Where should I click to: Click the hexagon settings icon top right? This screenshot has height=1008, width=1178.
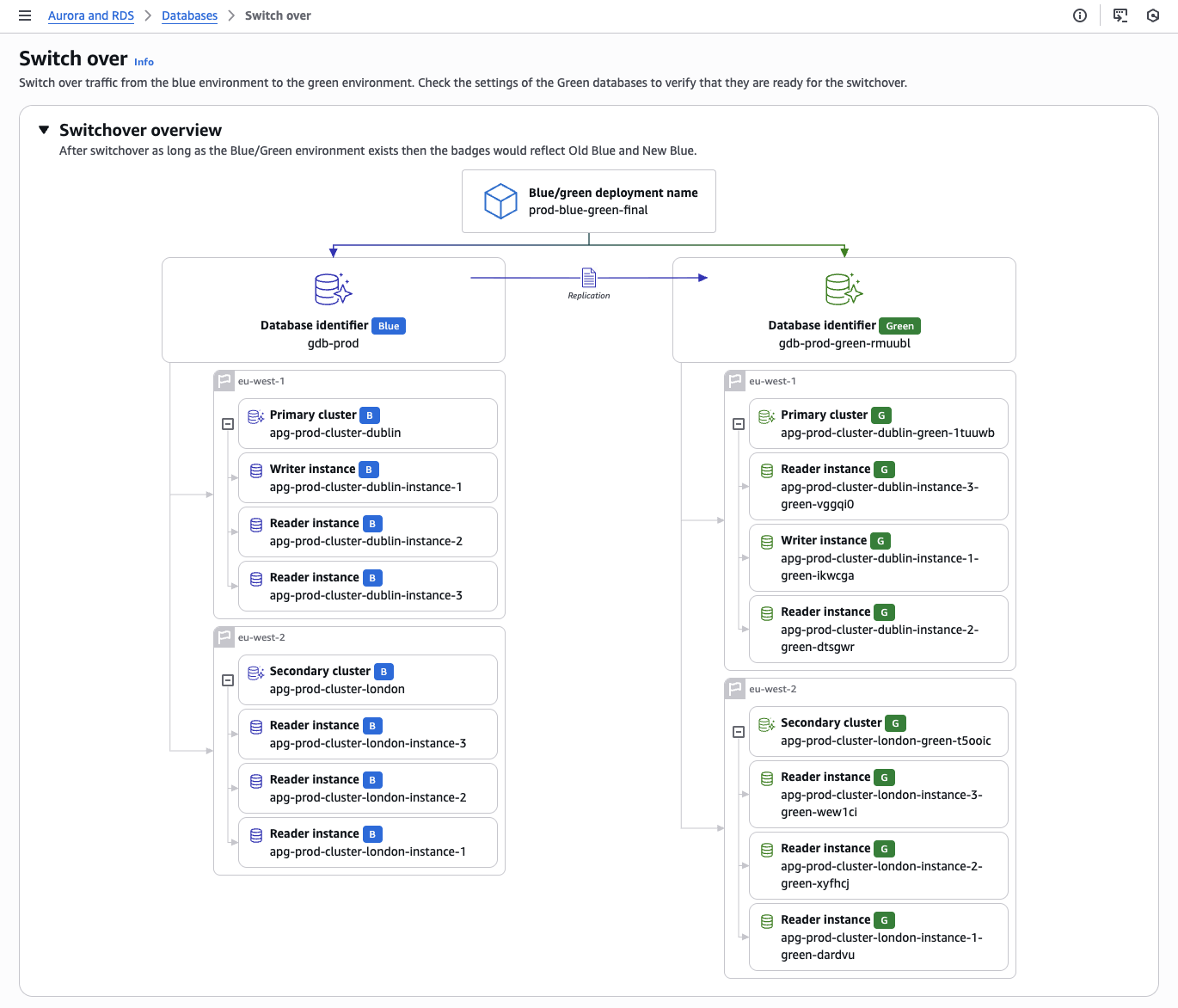point(1153,15)
